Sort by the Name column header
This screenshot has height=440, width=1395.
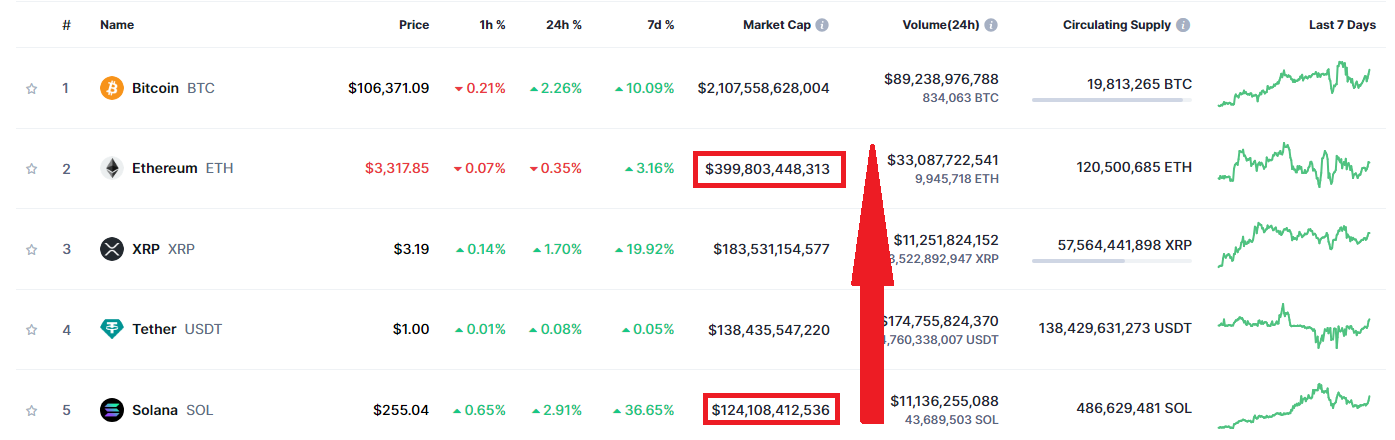coord(117,25)
